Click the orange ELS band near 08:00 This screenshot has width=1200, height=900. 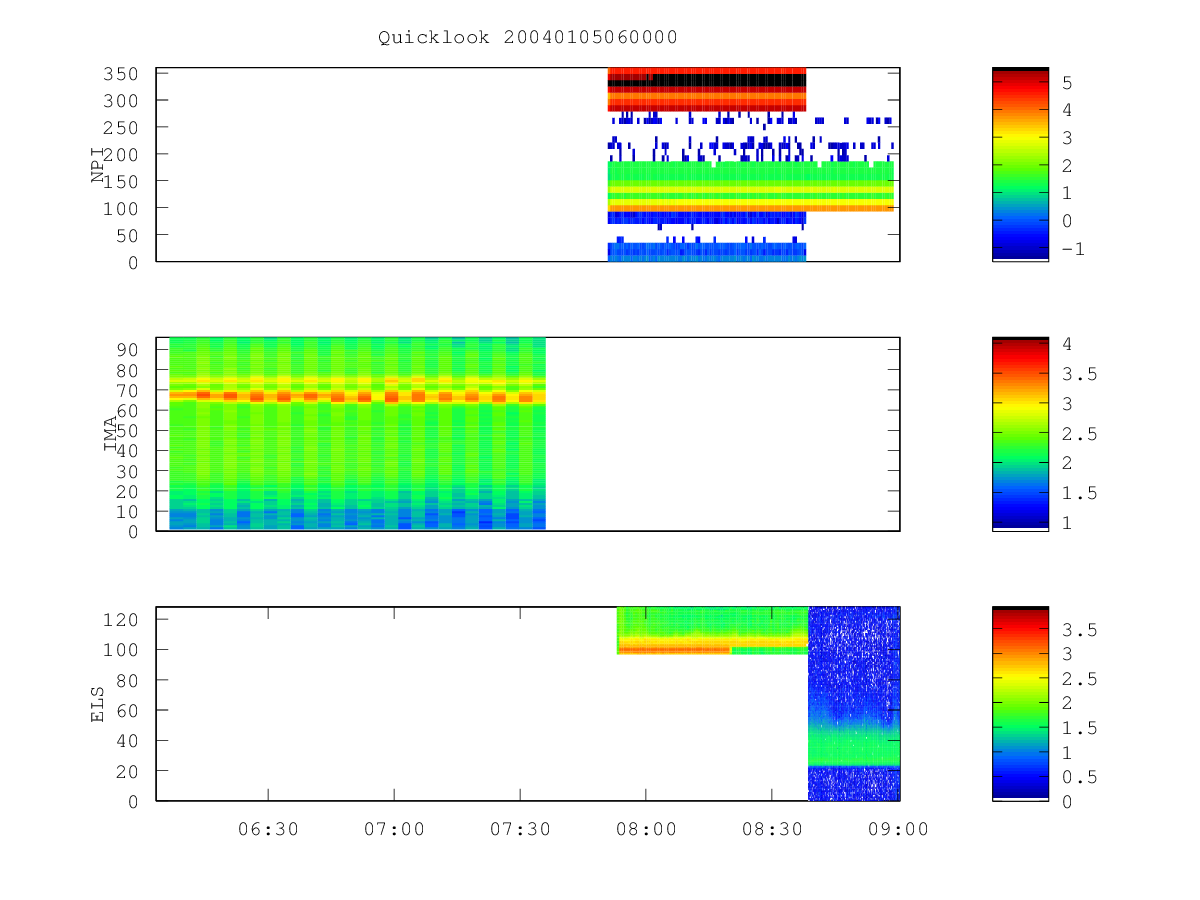tap(674, 649)
